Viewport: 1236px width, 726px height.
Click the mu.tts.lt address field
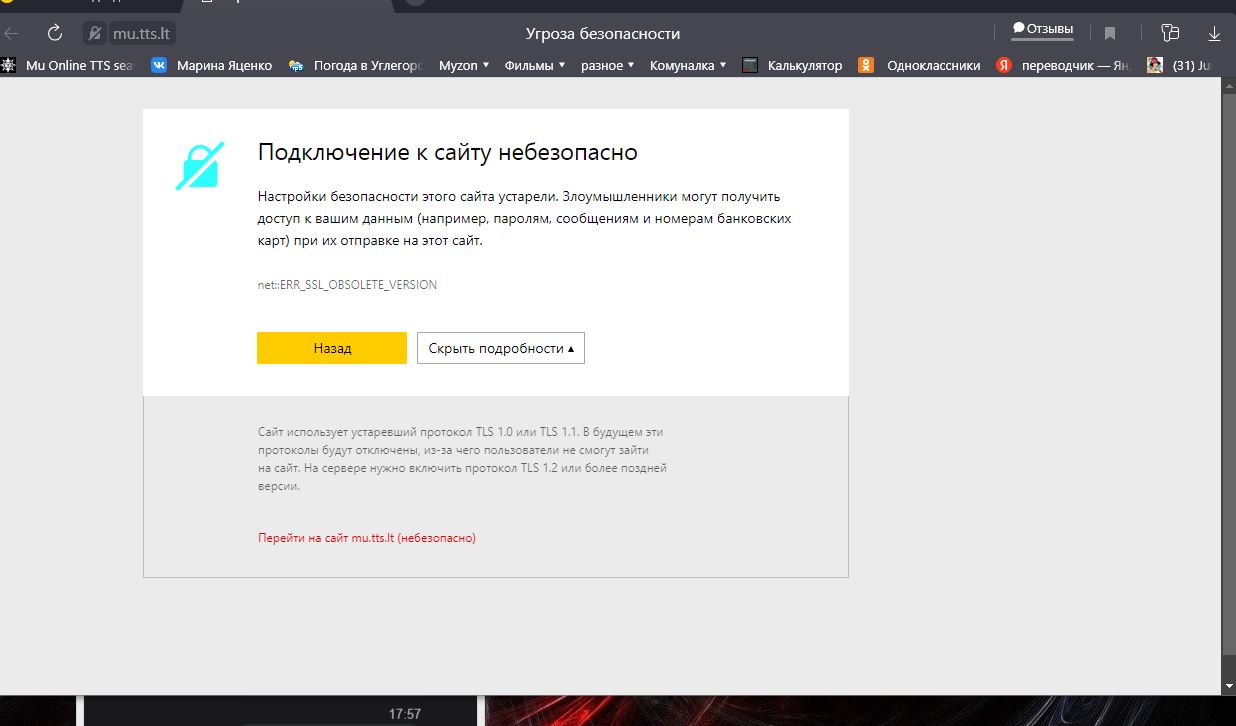(x=141, y=33)
